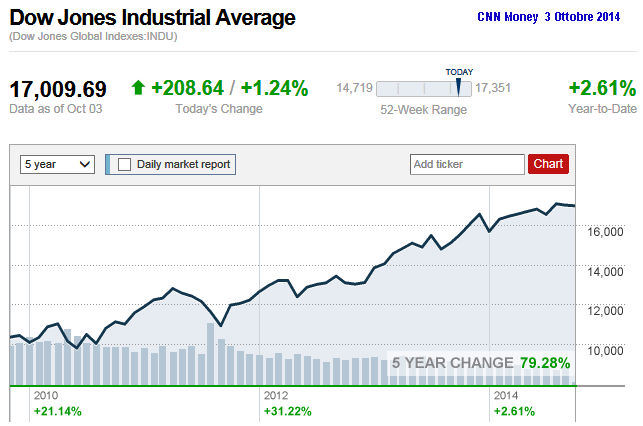Viewport: 643px width, 426px height.
Task: Click the tallest volume bar in chart
Action: [211, 354]
